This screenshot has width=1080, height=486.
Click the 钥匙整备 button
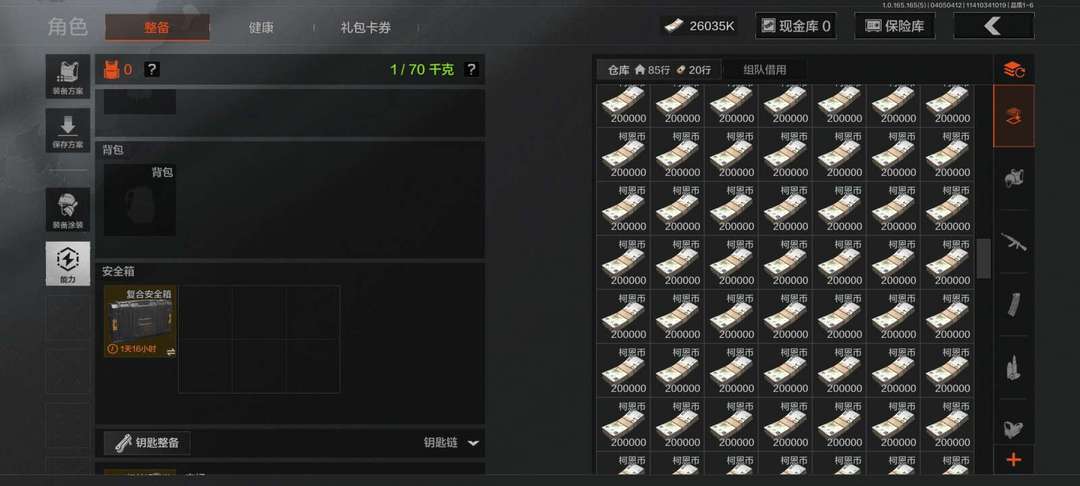pos(147,443)
